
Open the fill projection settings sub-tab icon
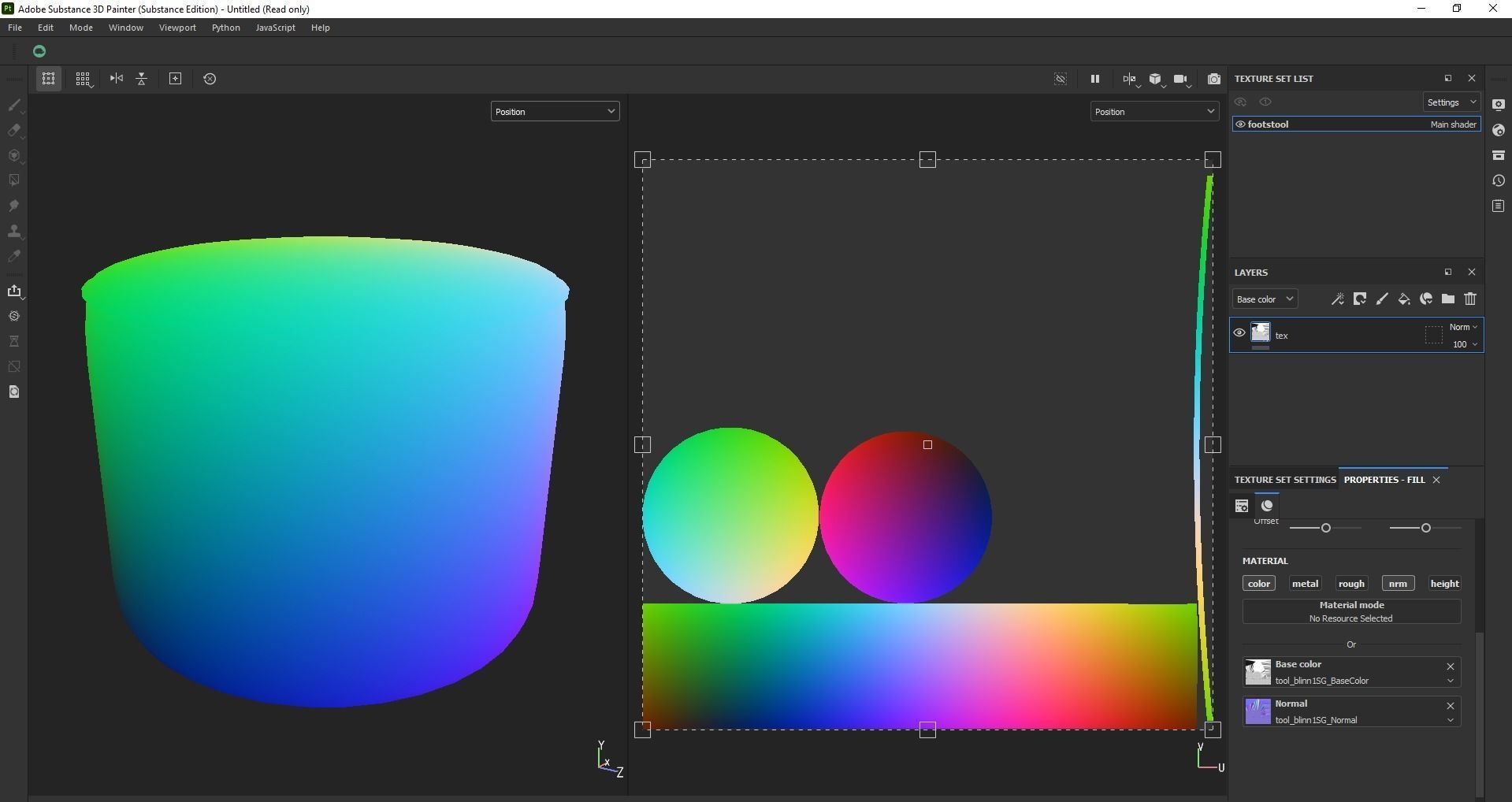[x=1242, y=506]
